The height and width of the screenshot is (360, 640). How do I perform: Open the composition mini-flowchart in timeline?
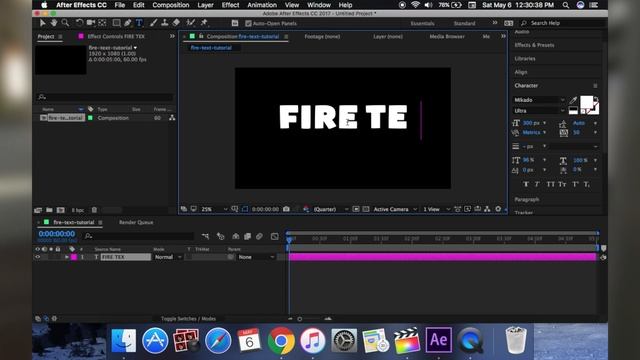click(205, 236)
